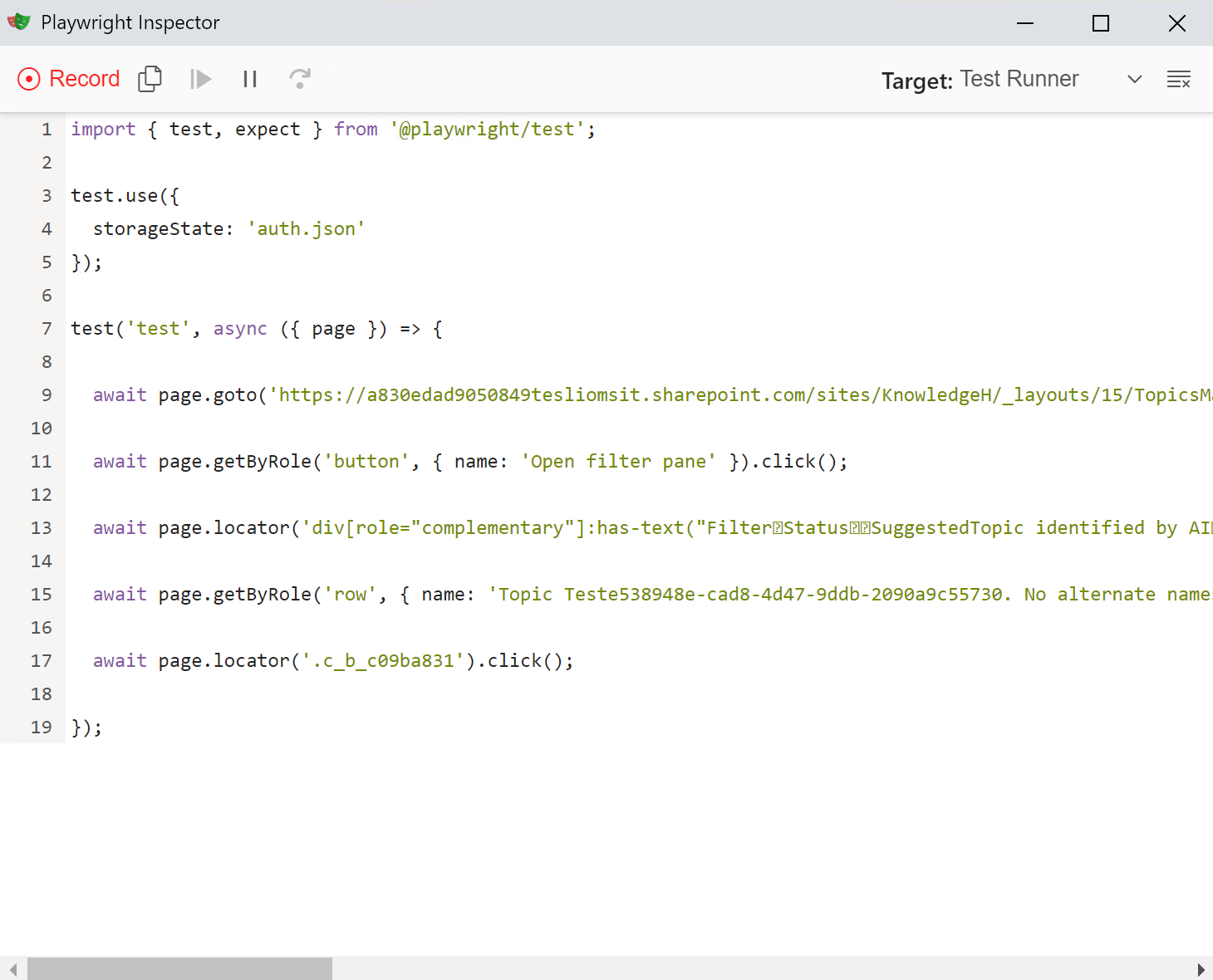1213x980 pixels.
Task: Maximize the Playwright Inspector window
Action: click(1101, 22)
